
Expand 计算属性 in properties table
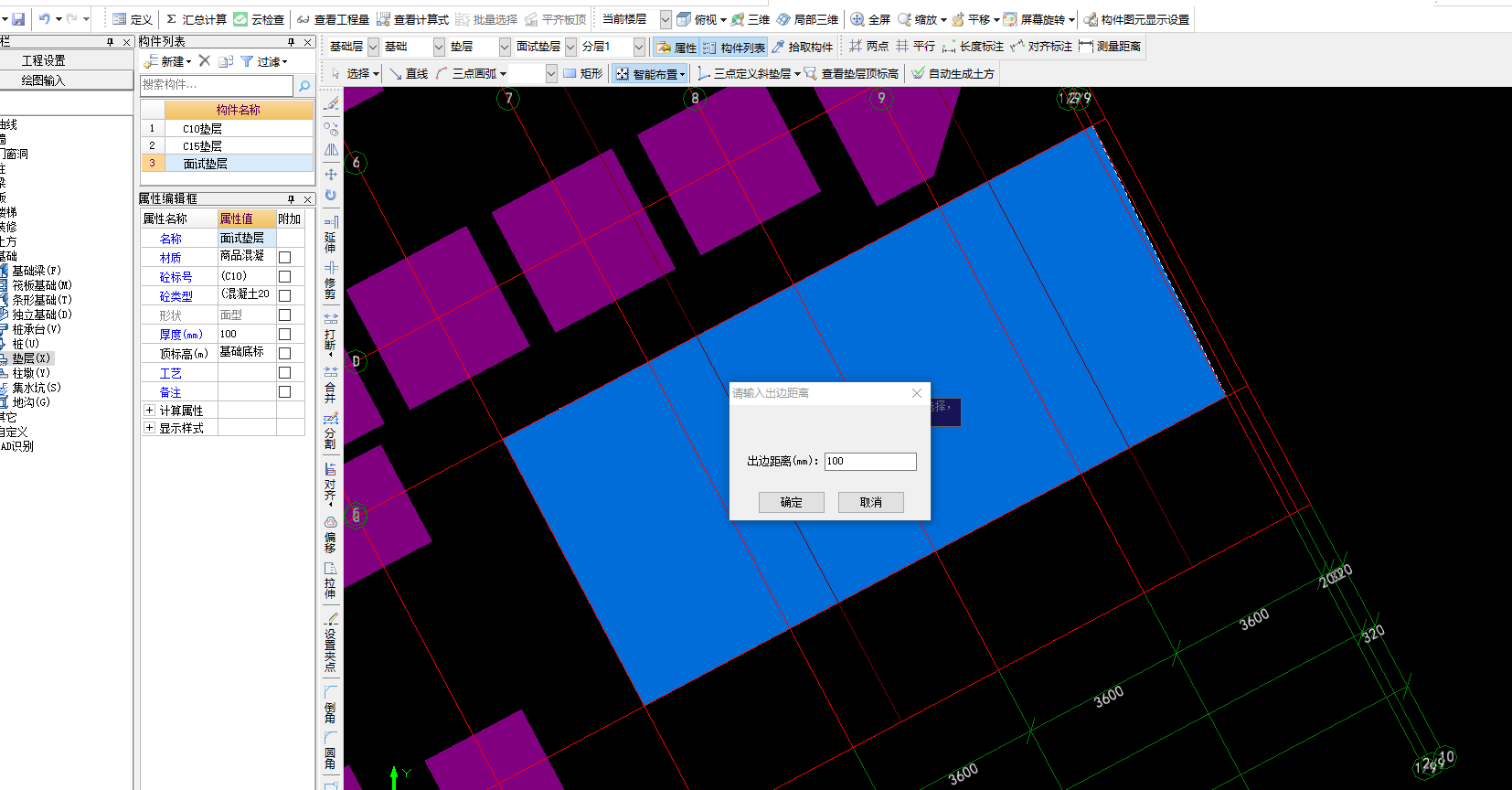150,411
